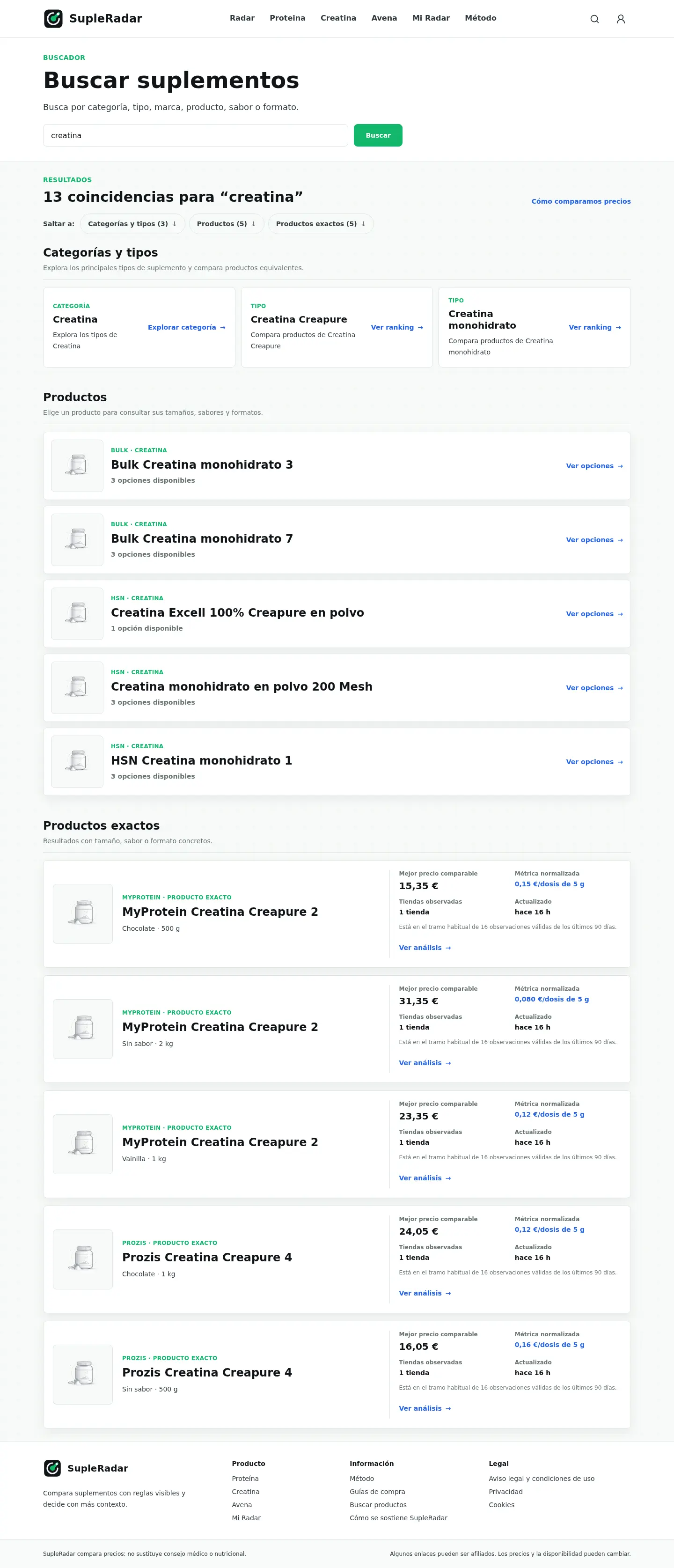Ver análisis for MyProtein Vainilla 1 kg

[425, 1178]
